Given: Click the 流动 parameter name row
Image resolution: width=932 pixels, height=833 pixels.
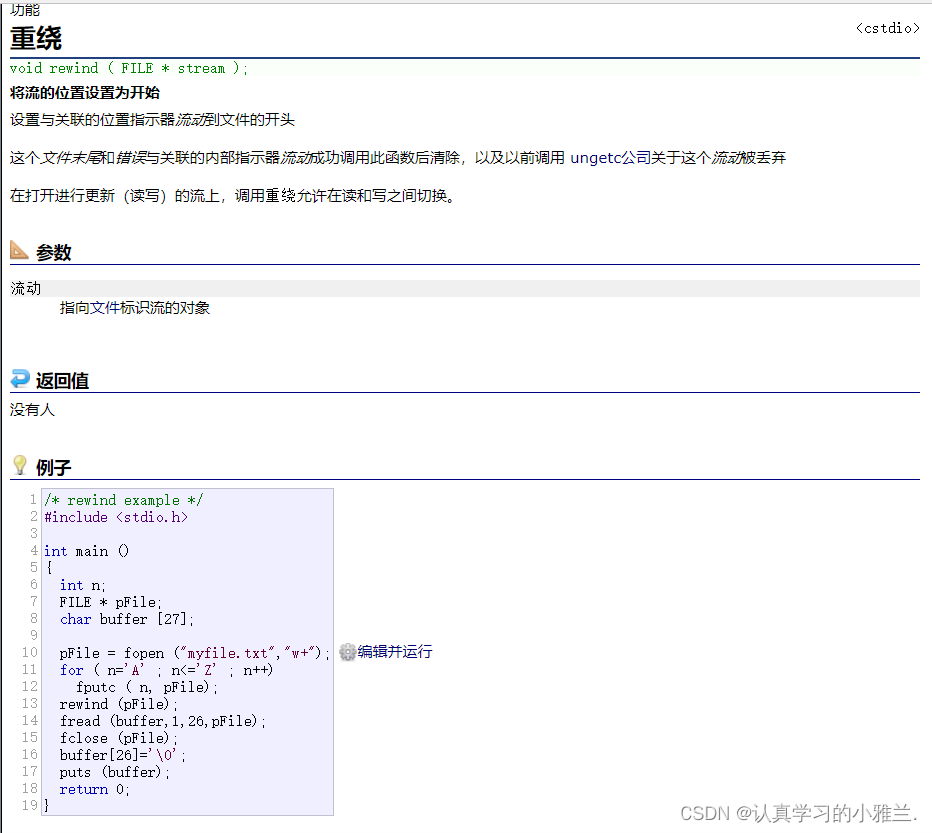Looking at the screenshot, I should pyautogui.click(x=26, y=289).
